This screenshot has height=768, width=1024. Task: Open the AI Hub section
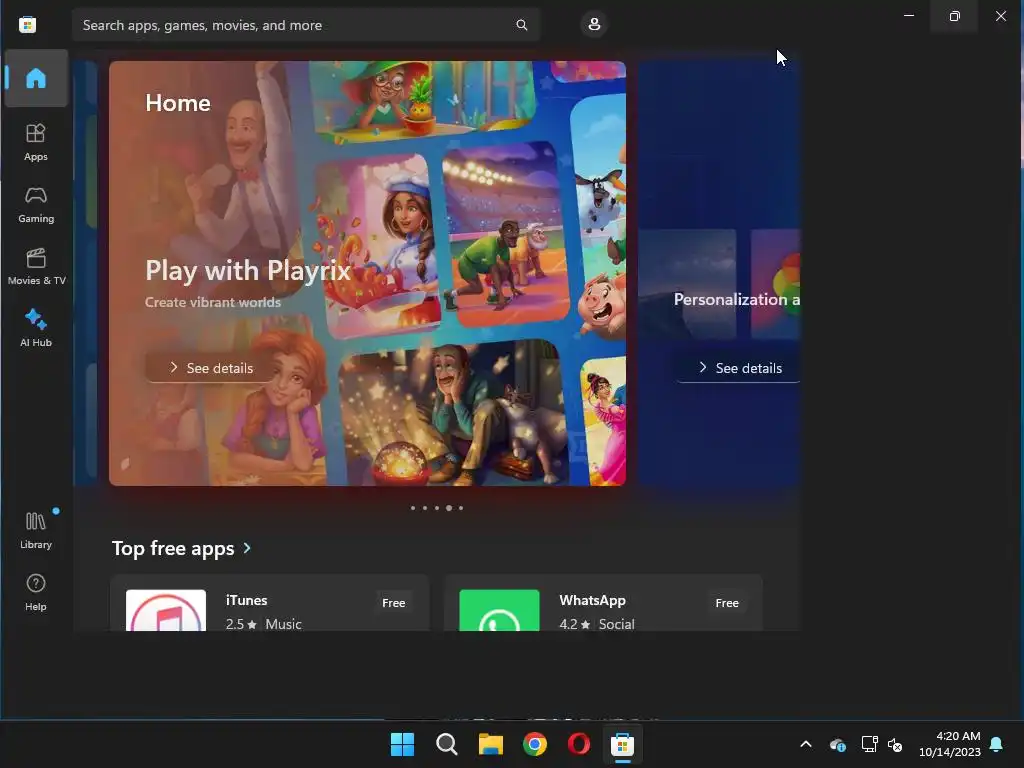36,328
